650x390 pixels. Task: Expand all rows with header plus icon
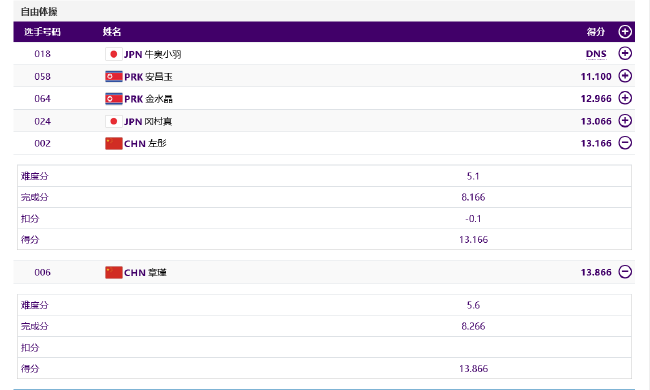pyautogui.click(x=625, y=31)
